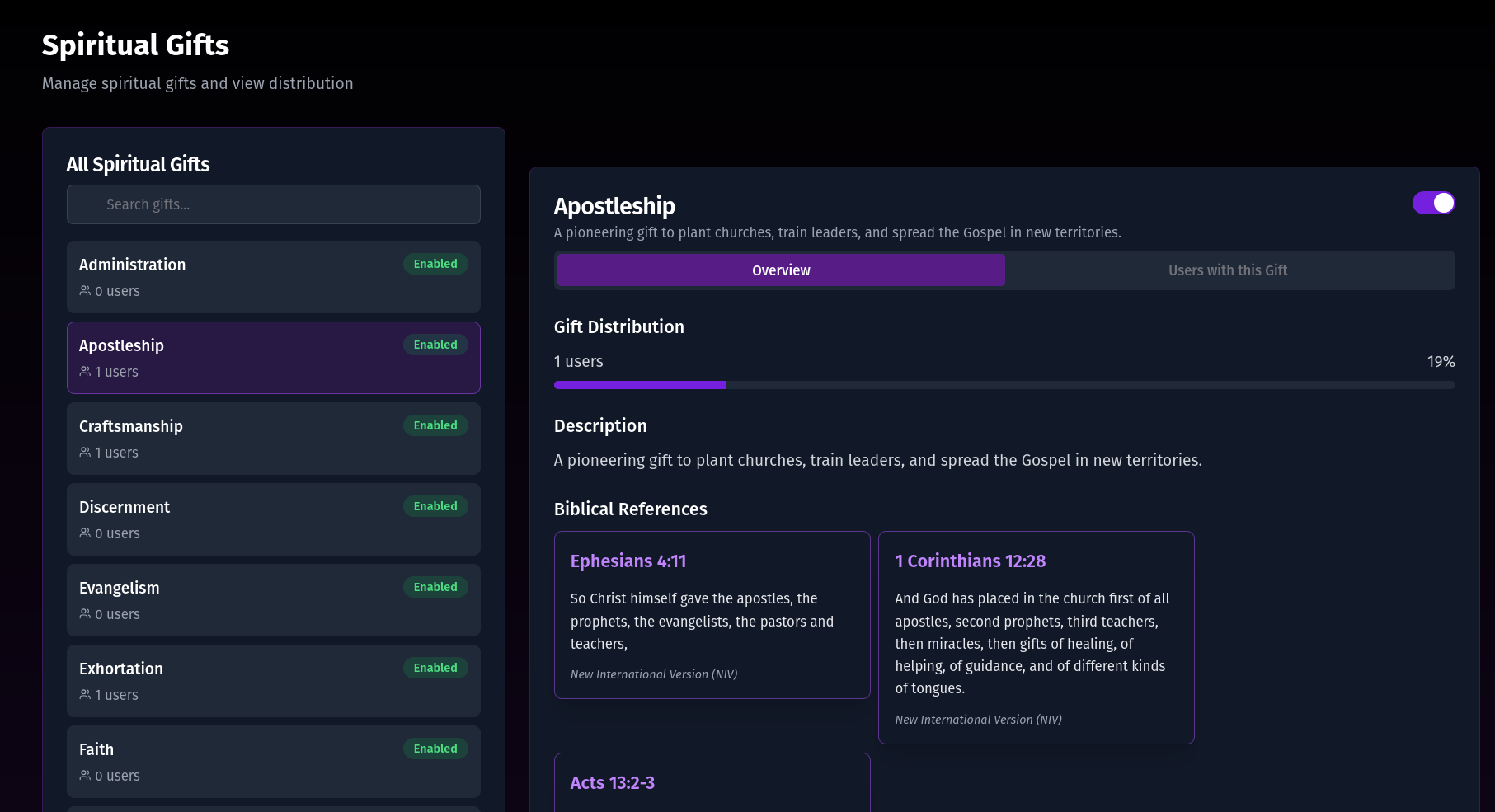
Task: Click the users icon under Apostleship
Action: [x=85, y=372]
